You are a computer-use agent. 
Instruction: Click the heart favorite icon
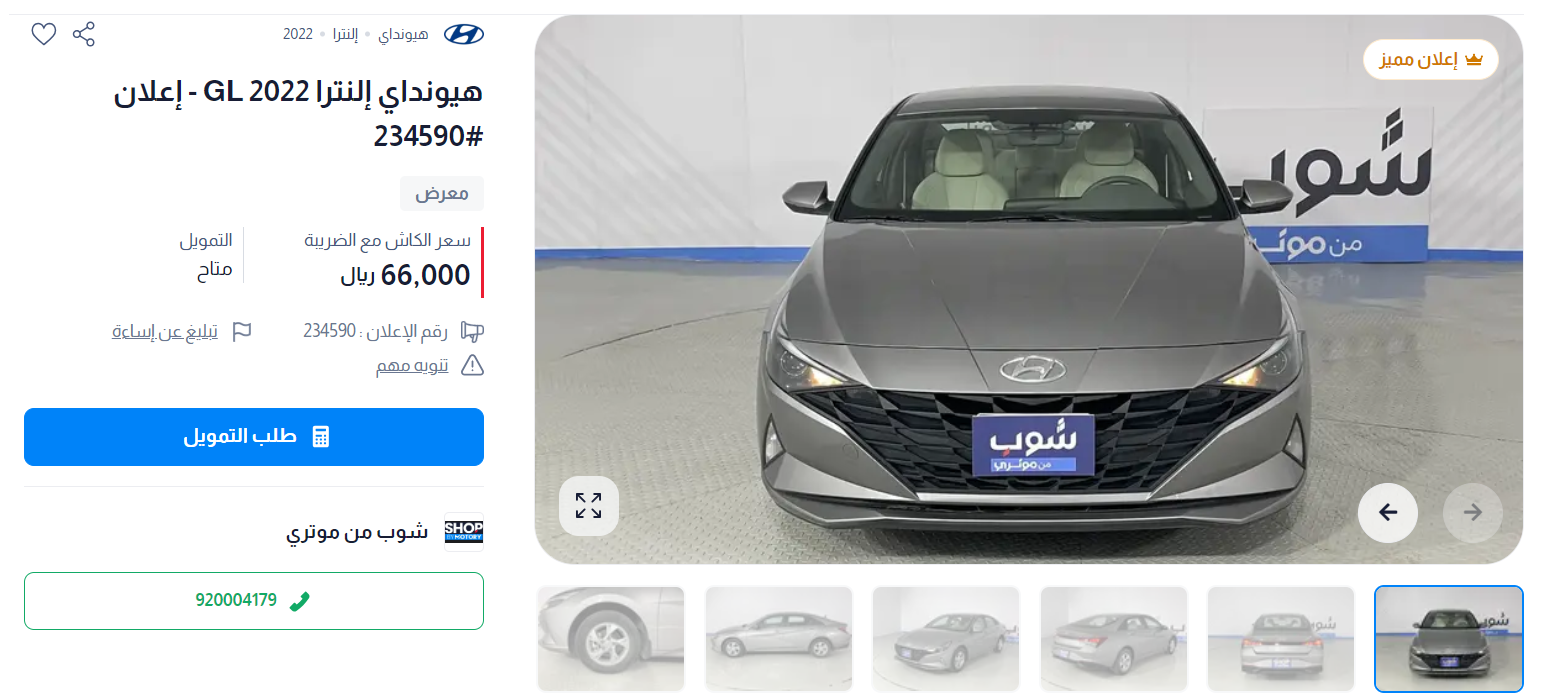[43, 35]
